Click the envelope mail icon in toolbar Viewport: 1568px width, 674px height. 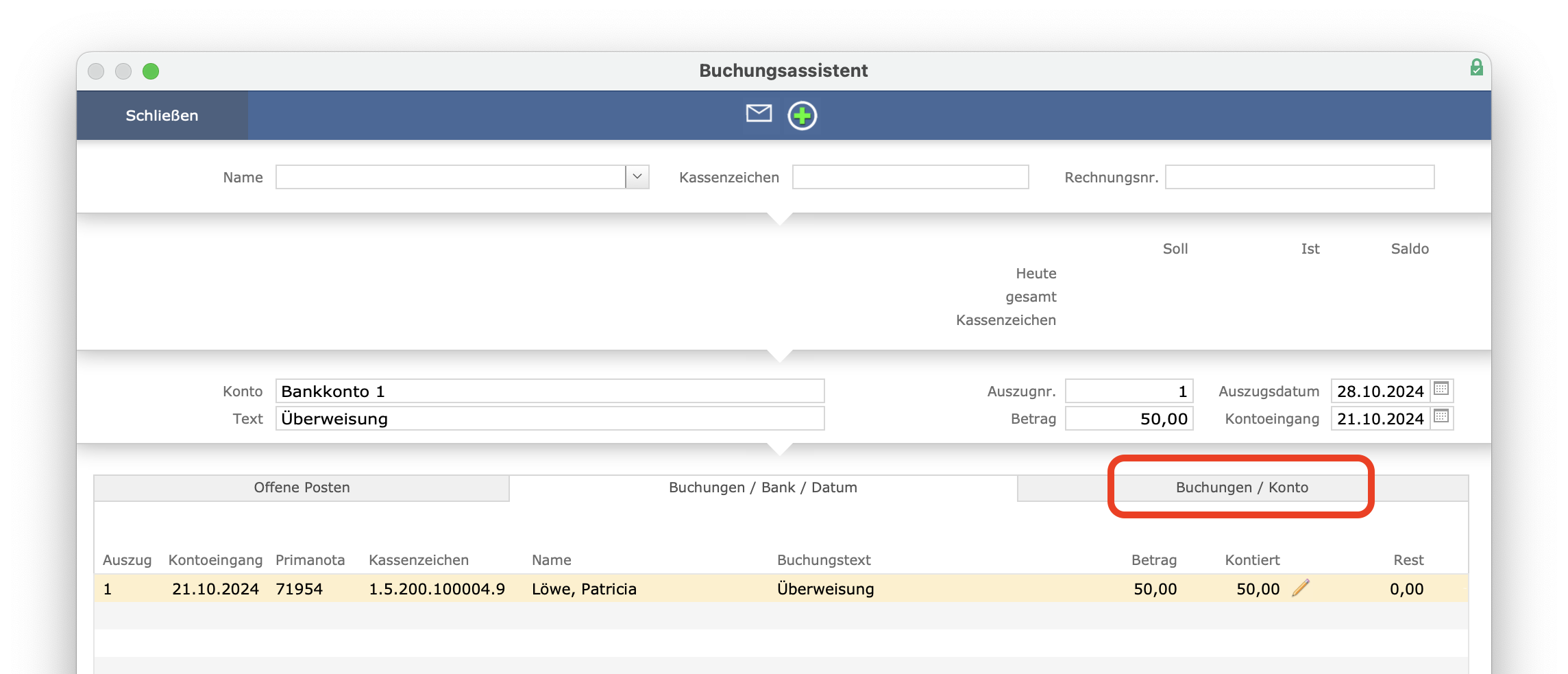pyautogui.click(x=759, y=114)
